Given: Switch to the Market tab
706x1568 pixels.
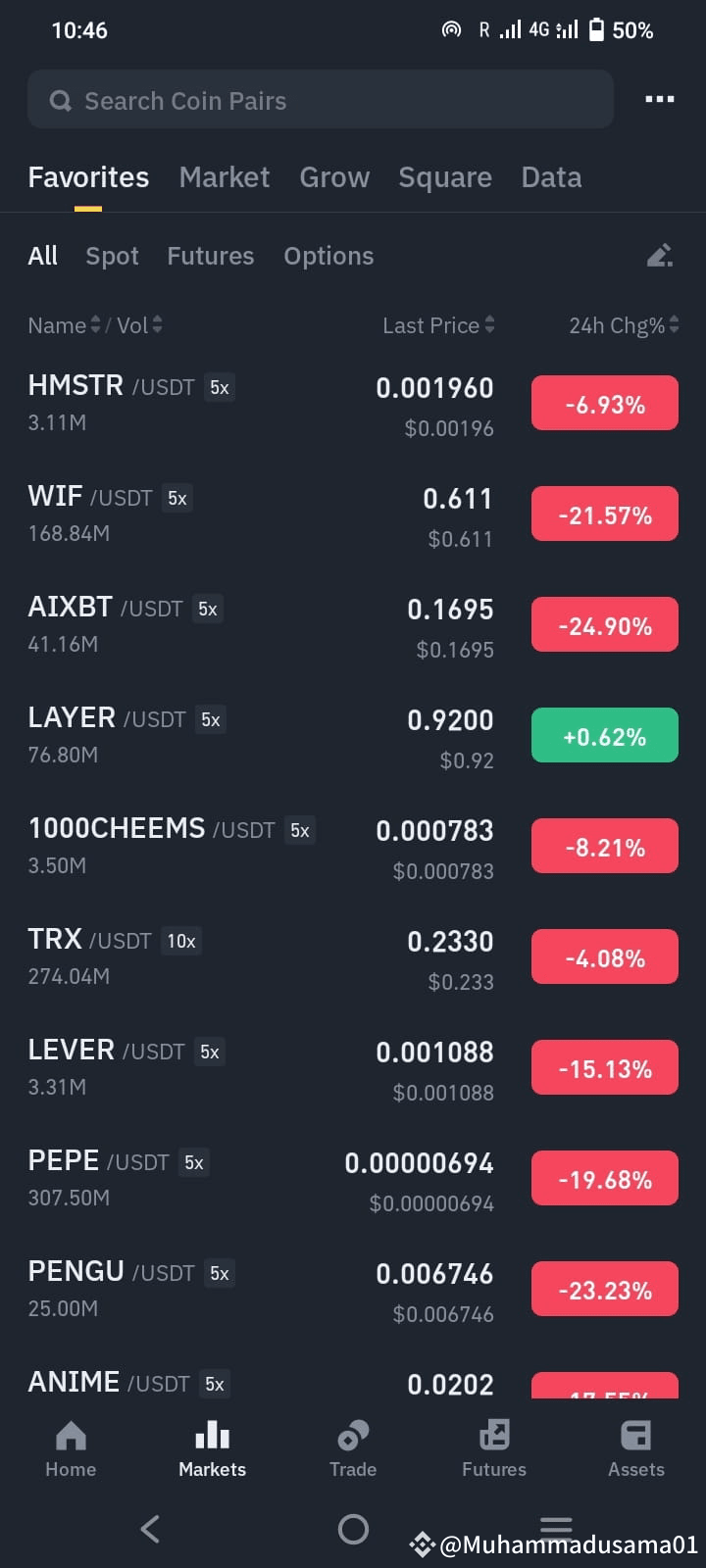Looking at the screenshot, I should coord(224,177).
